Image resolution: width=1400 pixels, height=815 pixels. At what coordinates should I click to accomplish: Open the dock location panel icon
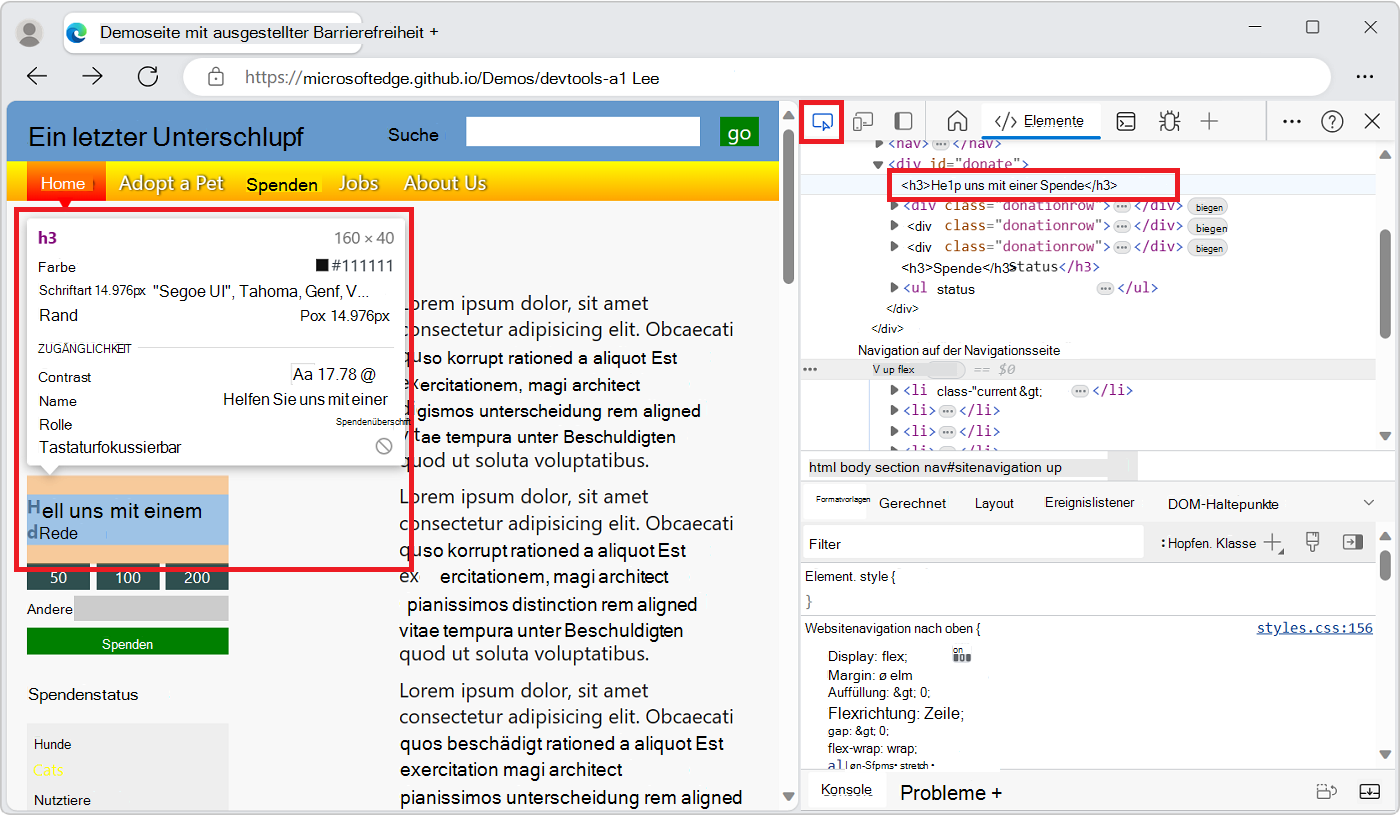coord(903,120)
